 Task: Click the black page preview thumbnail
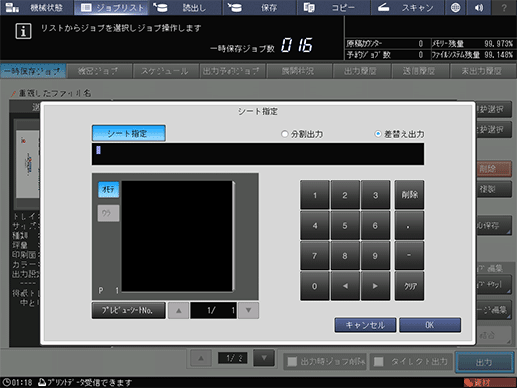pyautogui.click(x=177, y=236)
